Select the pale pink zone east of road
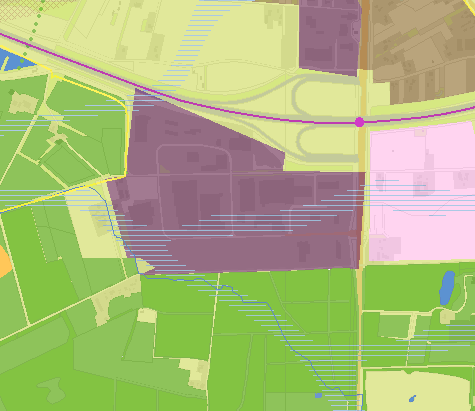 point(422,192)
